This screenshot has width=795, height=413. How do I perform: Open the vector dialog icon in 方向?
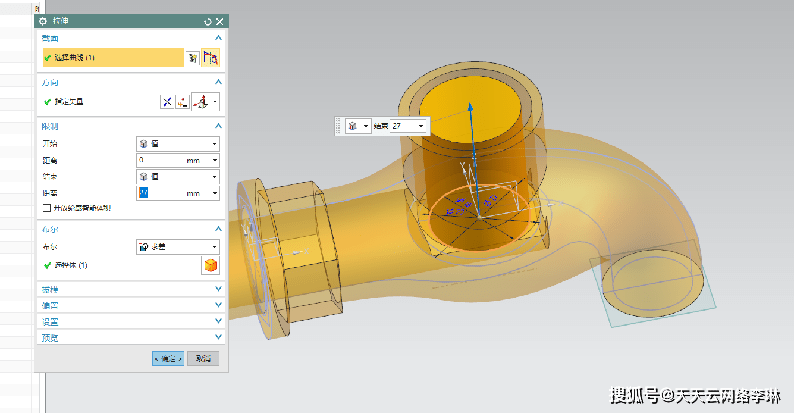click(x=183, y=102)
